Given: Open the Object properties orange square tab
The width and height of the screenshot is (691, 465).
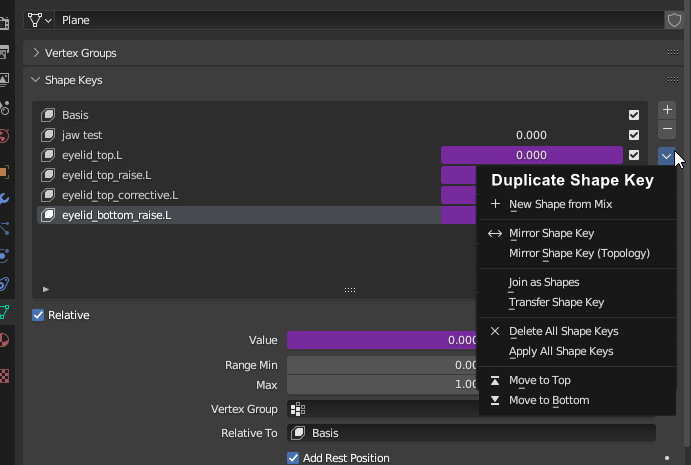Looking at the screenshot, I should click(x=4, y=171).
